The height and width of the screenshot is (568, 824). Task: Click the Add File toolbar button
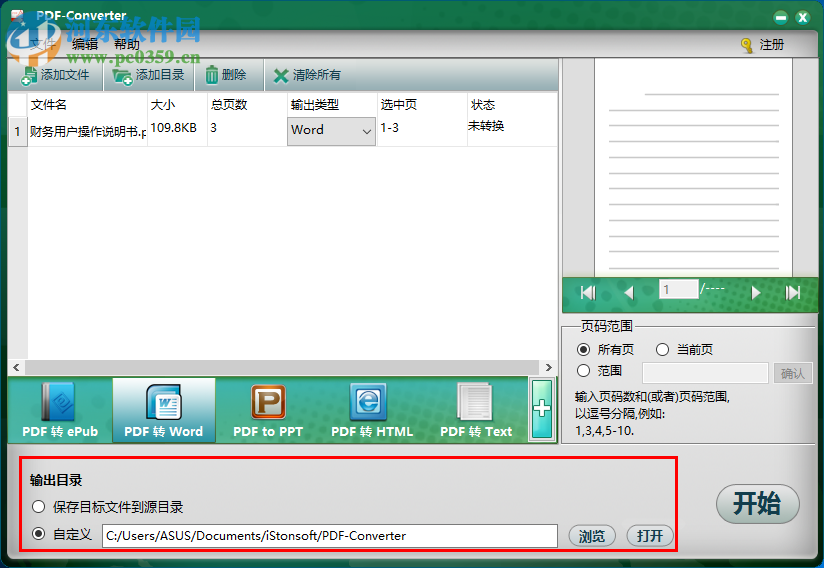coord(55,75)
